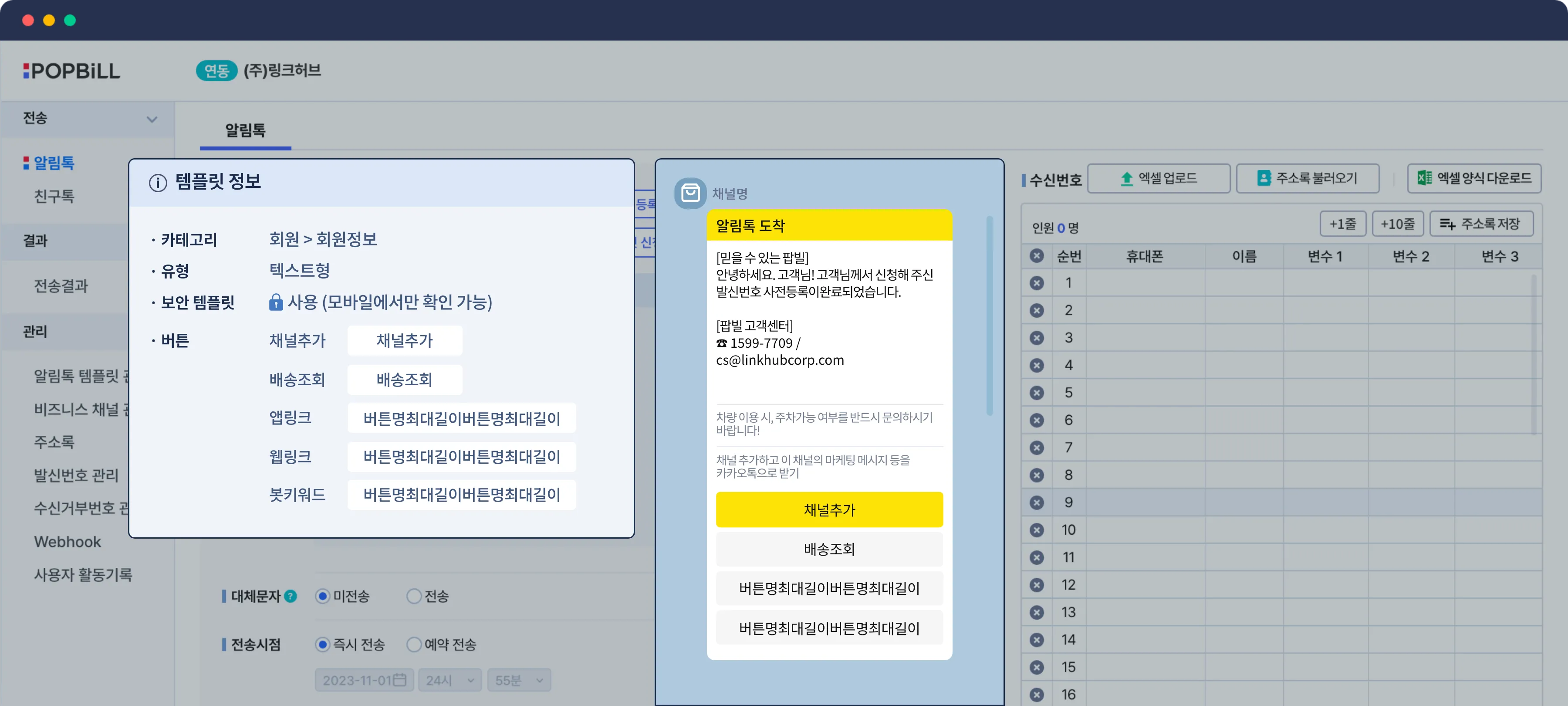Expand the 전송 sidebar section chevron
This screenshot has height=706, width=1568.
coord(152,119)
